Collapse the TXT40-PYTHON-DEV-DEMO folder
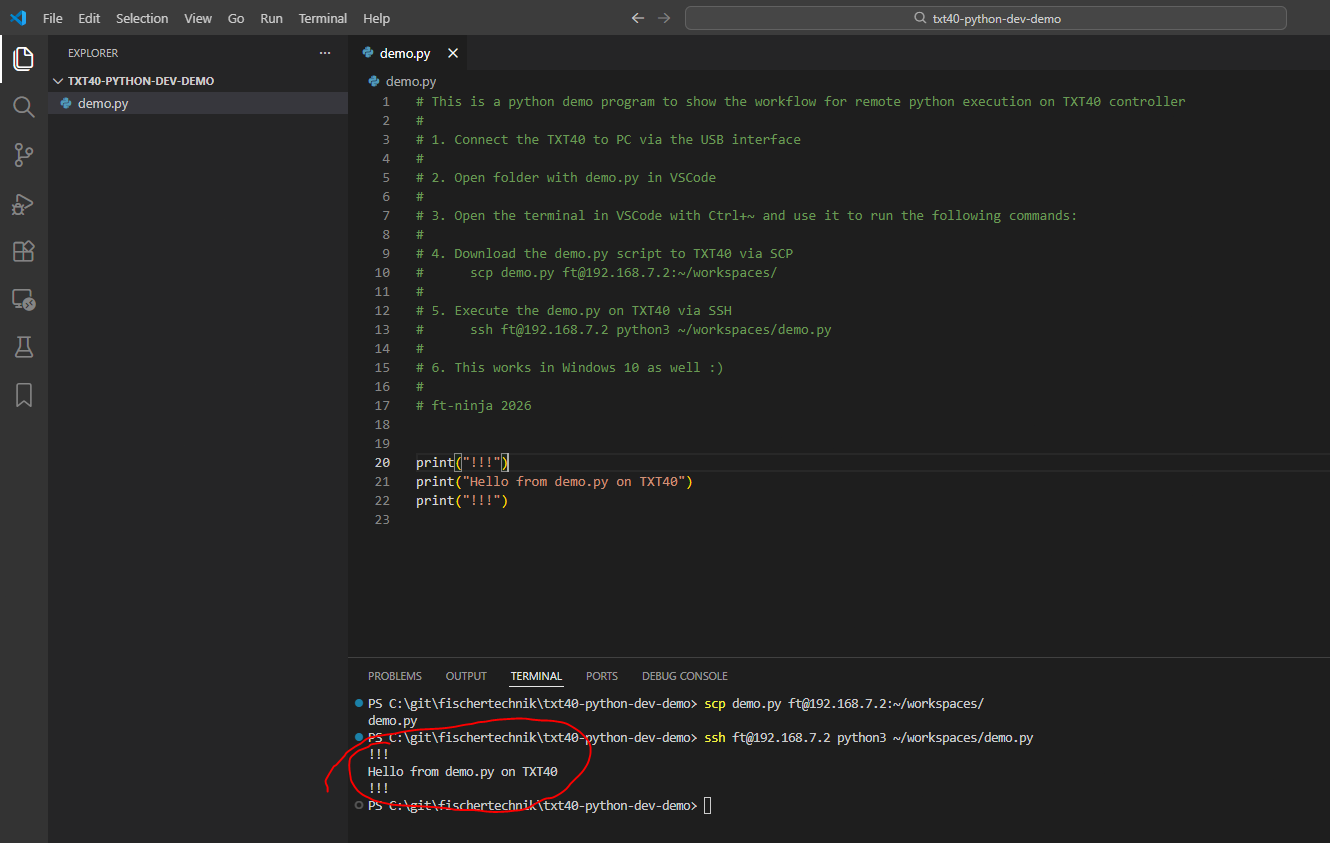 click(140, 81)
